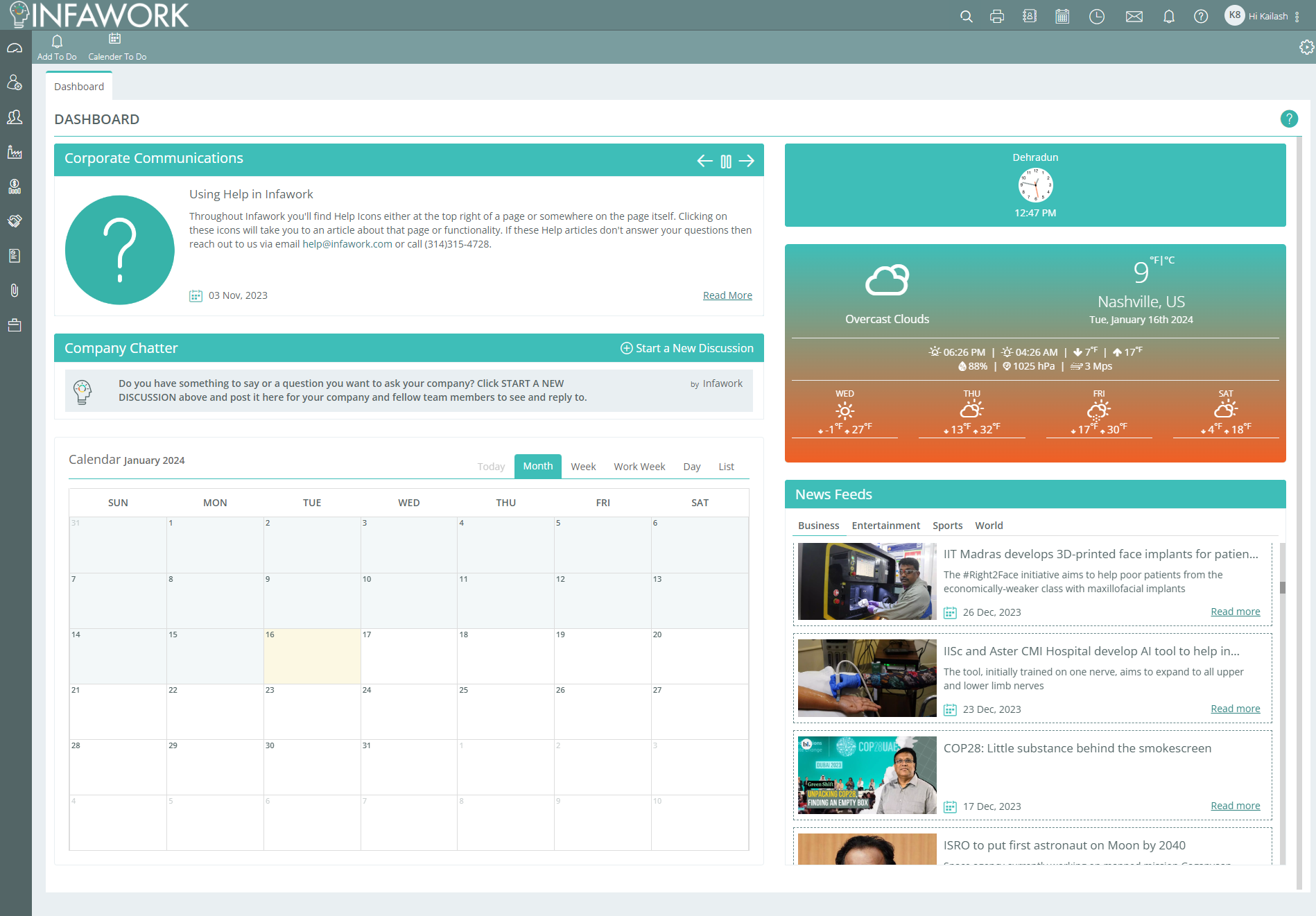Screen dimensions: 1316x916
Task: Open the Sports news tab
Action: point(947,526)
